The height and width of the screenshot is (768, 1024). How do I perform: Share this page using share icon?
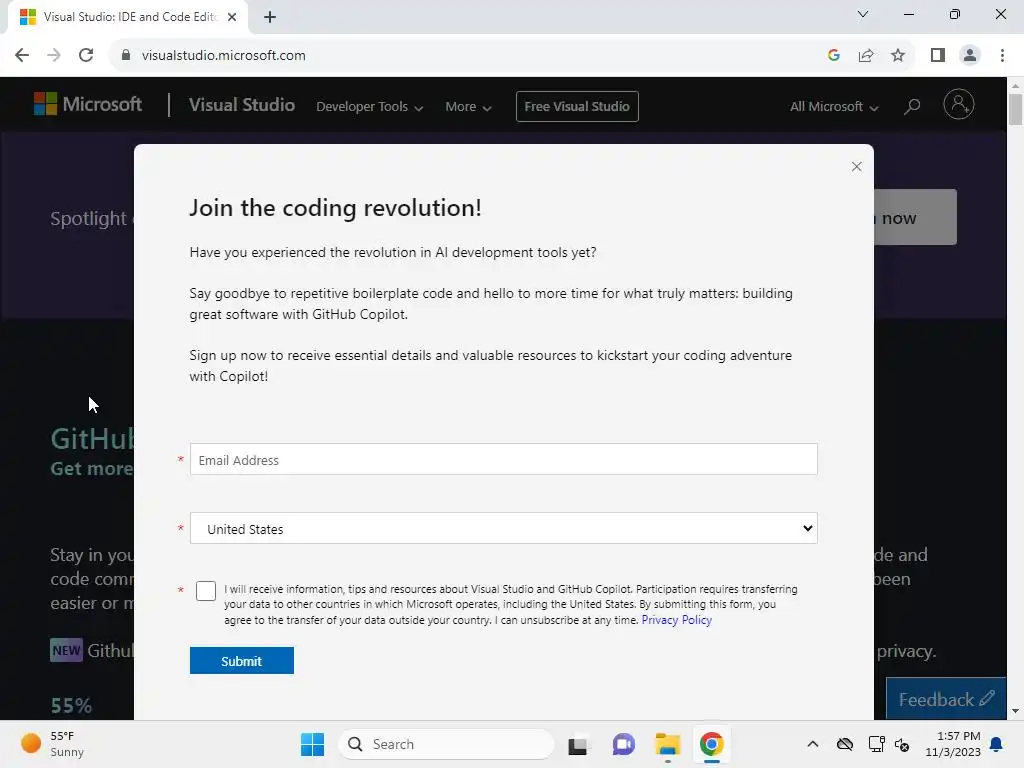[x=866, y=56]
